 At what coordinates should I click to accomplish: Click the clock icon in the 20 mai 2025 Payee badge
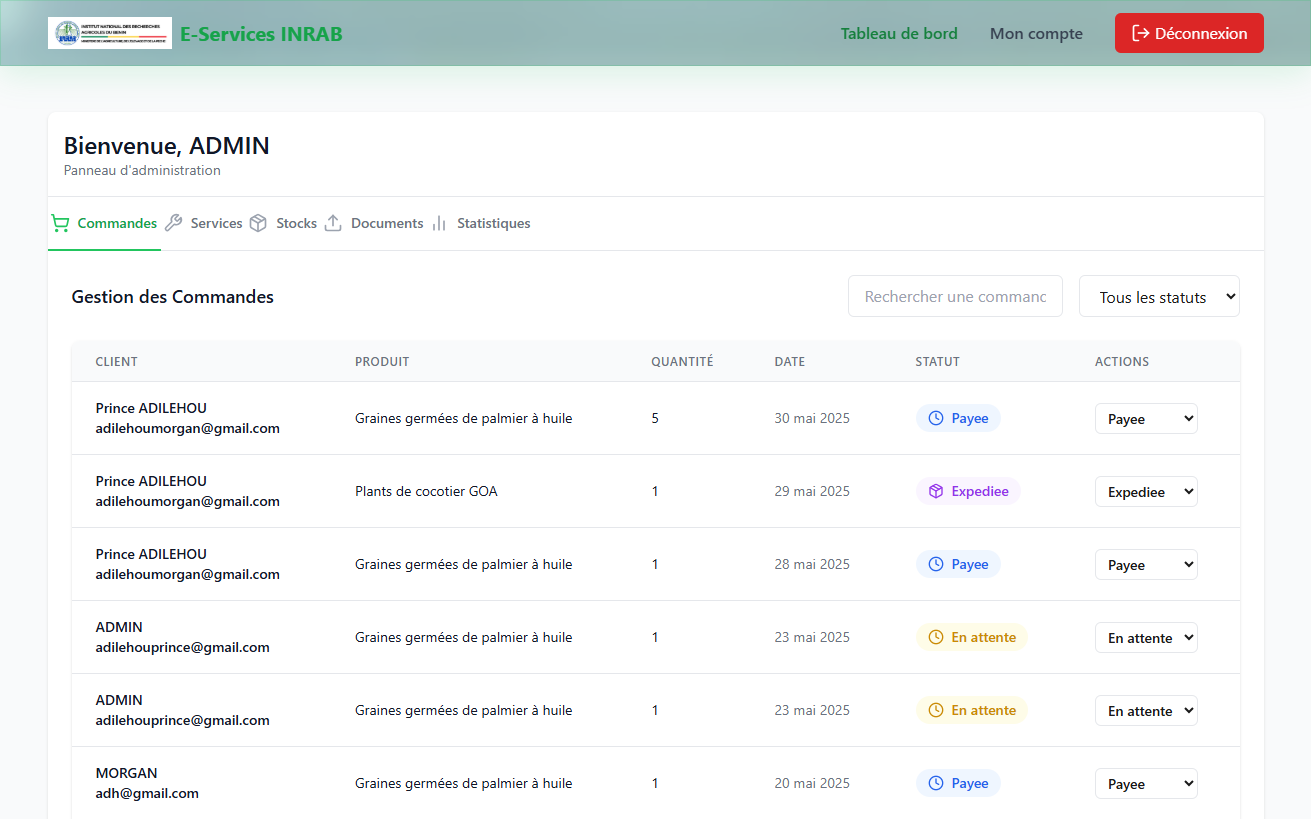(936, 783)
